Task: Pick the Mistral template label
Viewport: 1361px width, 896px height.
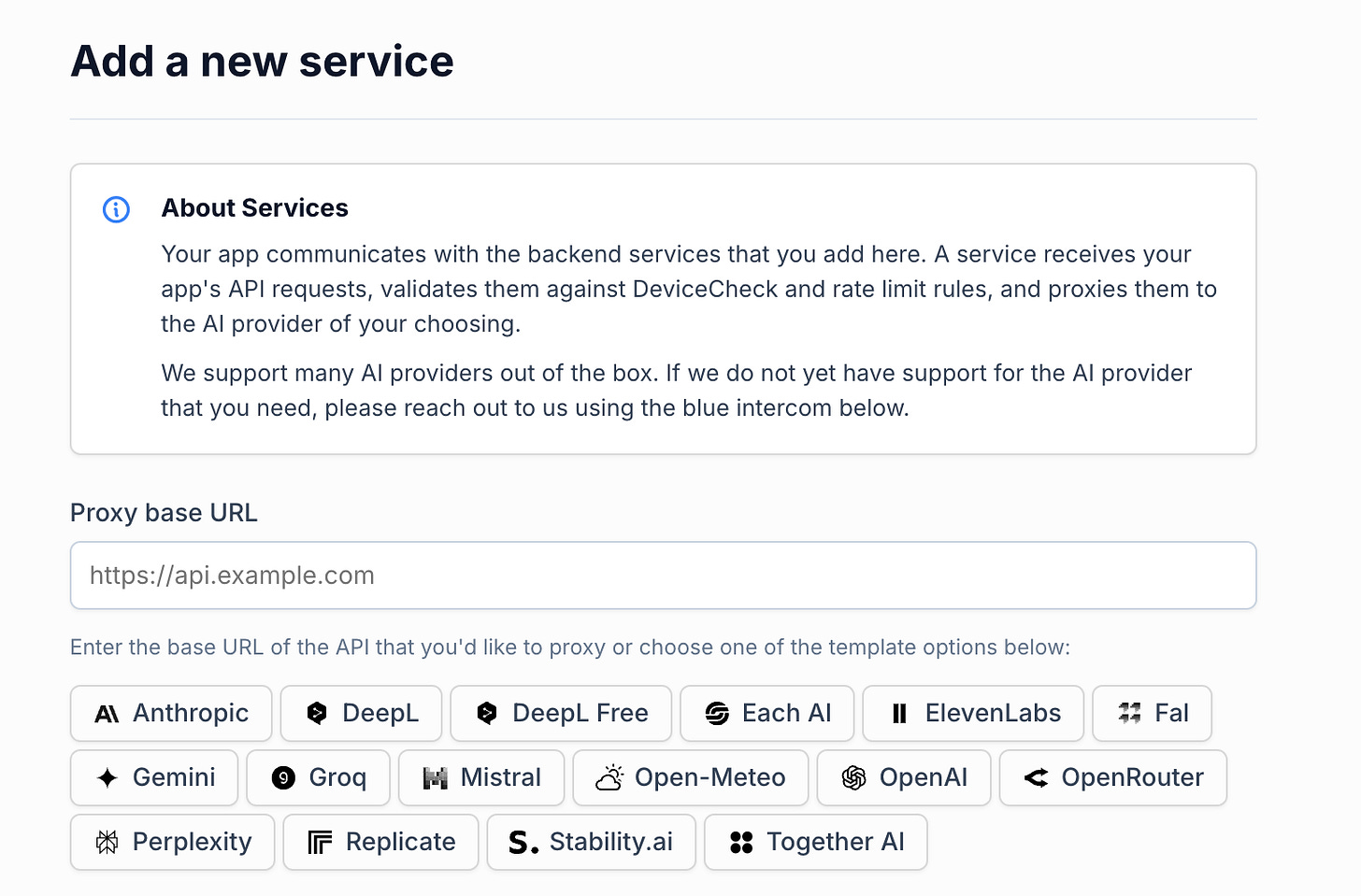Action: [x=501, y=777]
